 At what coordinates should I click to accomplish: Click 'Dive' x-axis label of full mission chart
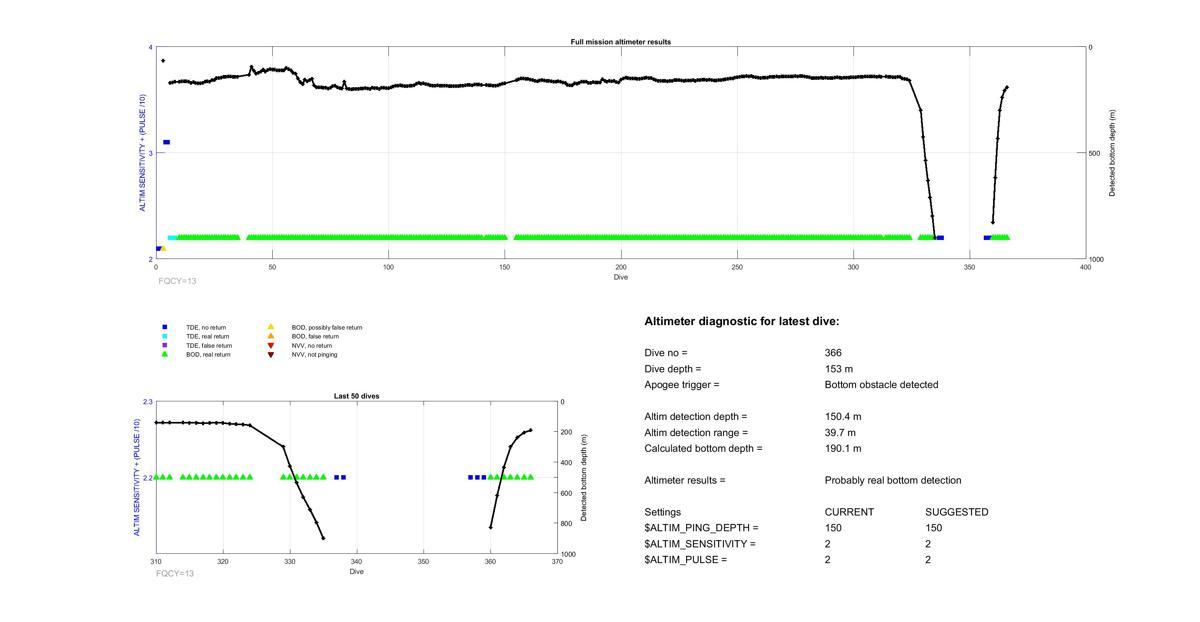(621, 277)
